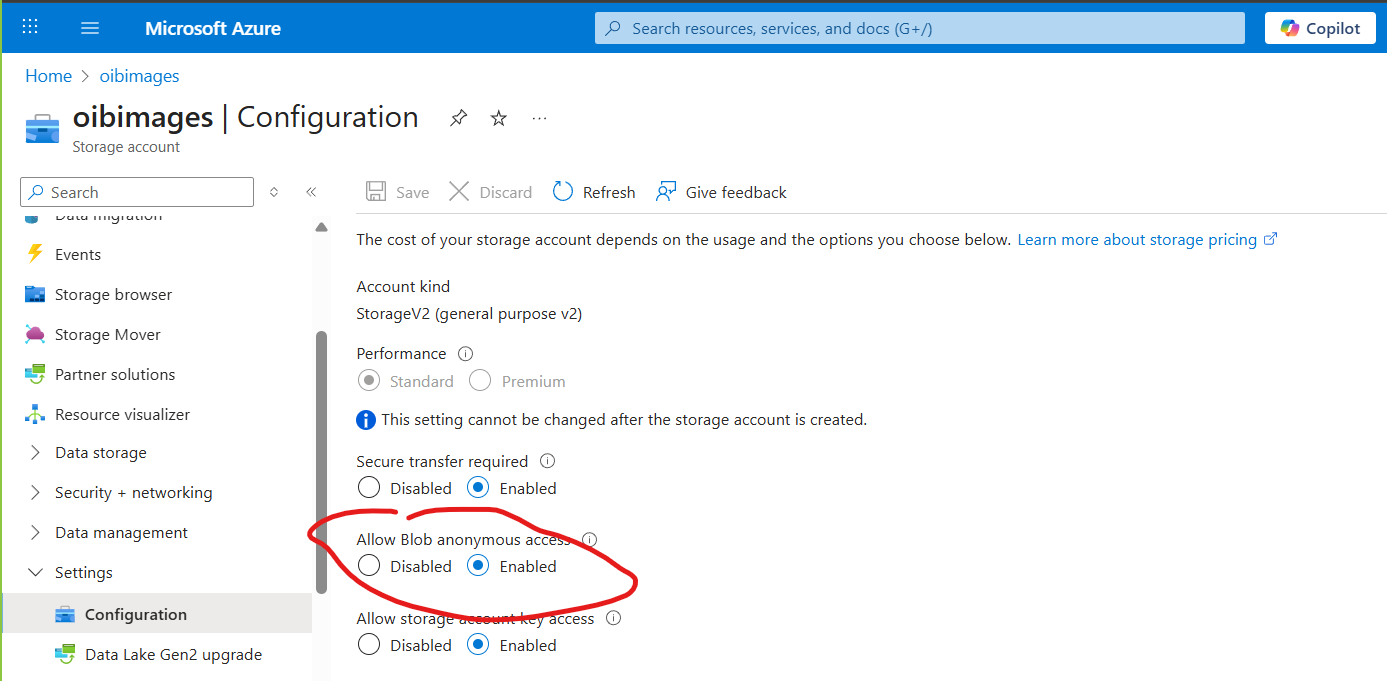Open Resource visualizer in the sidebar
This screenshot has width=1387, height=681.
coord(36,414)
